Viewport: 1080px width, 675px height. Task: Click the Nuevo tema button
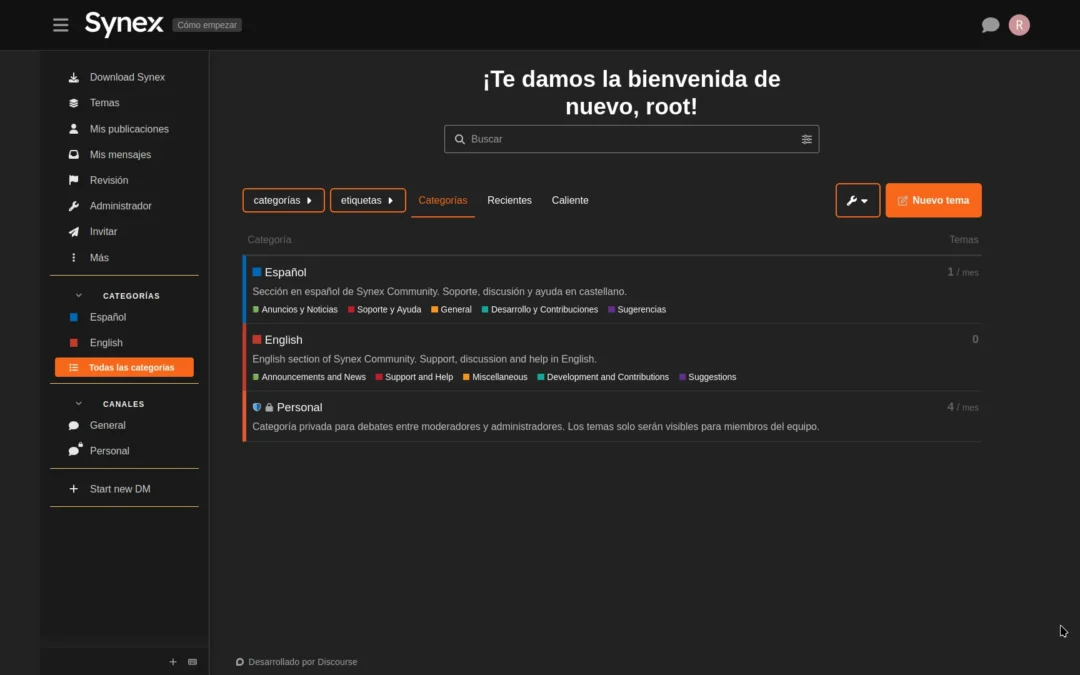(x=933, y=200)
